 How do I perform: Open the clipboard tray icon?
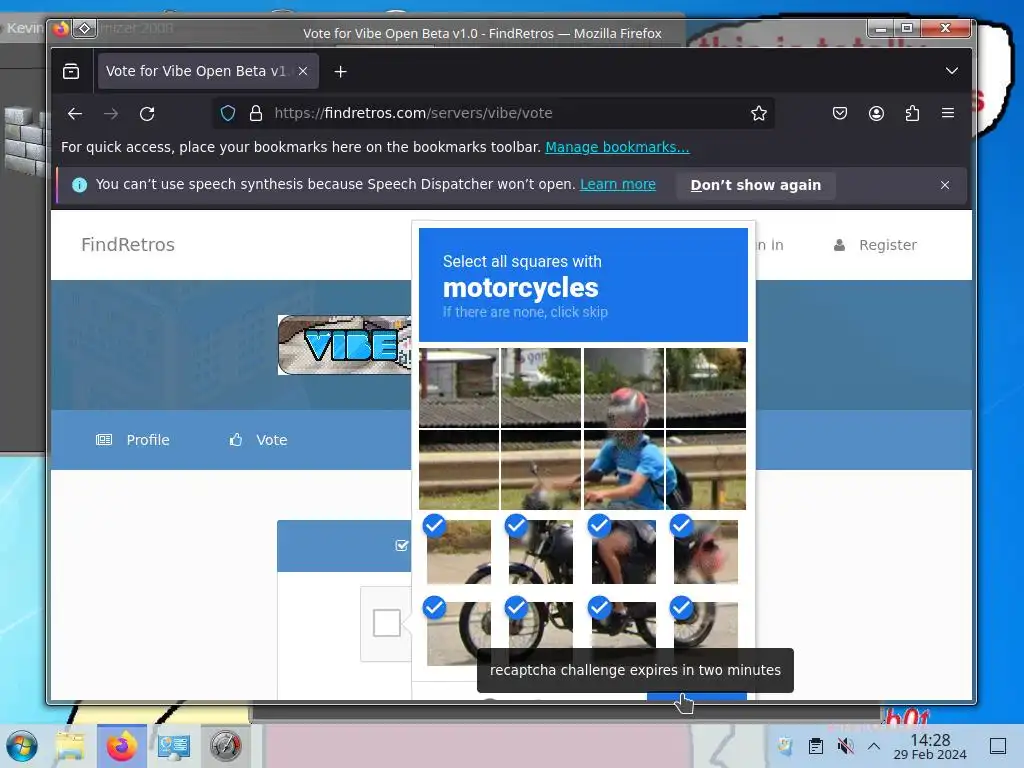coord(816,746)
